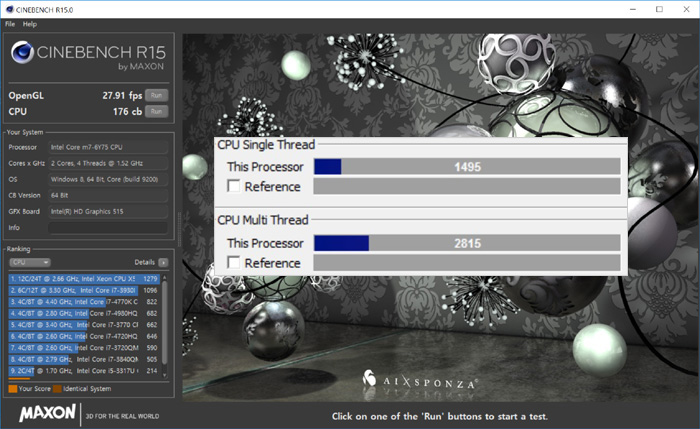Click the OpenGL score 27.91 fps
The image size is (700, 429).
coord(122,95)
